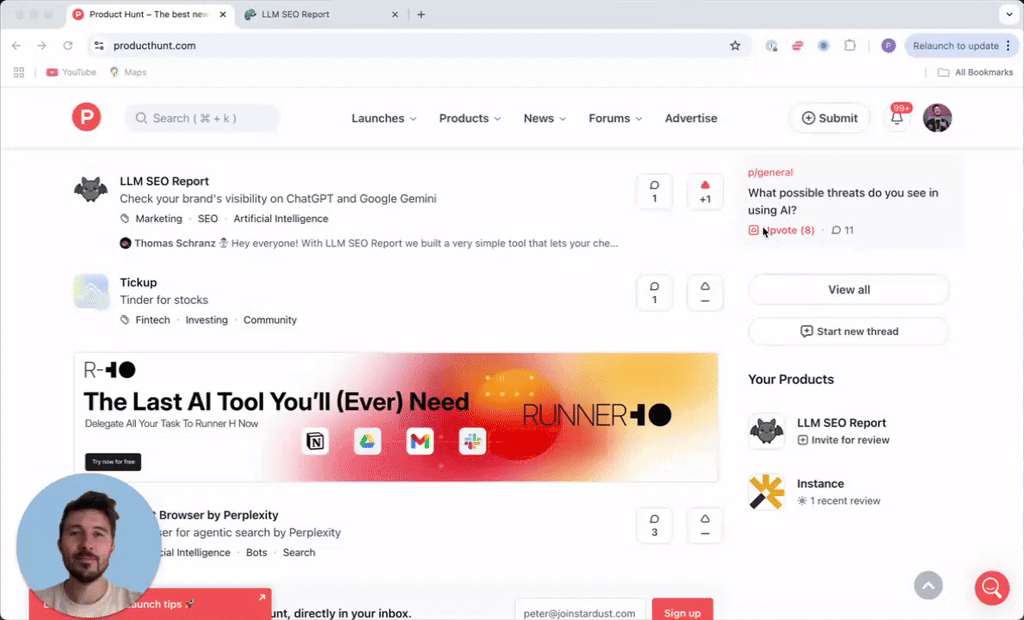Open Thomas Schranz comment preview
This screenshot has height=620, width=1024.
(x=369, y=243)
